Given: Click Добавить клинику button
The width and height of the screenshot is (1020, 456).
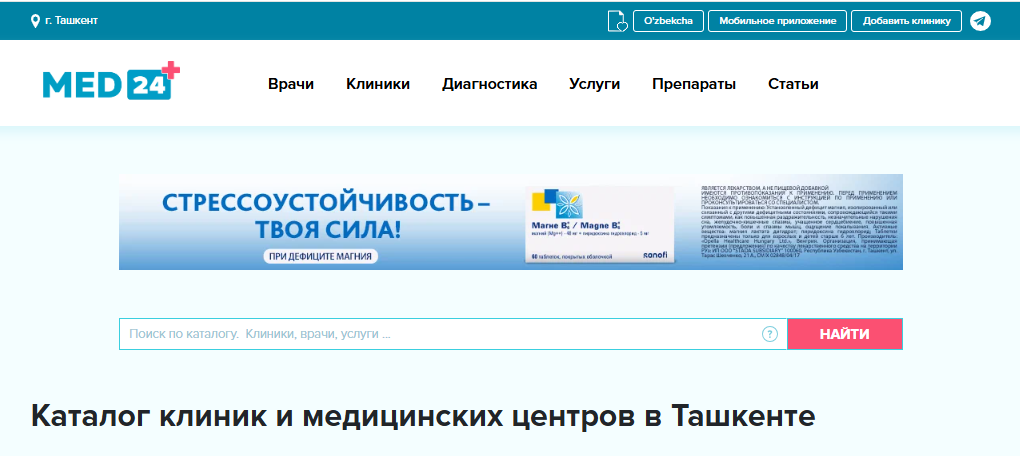Looking at the screenshot, I should (x=906, y=21).
